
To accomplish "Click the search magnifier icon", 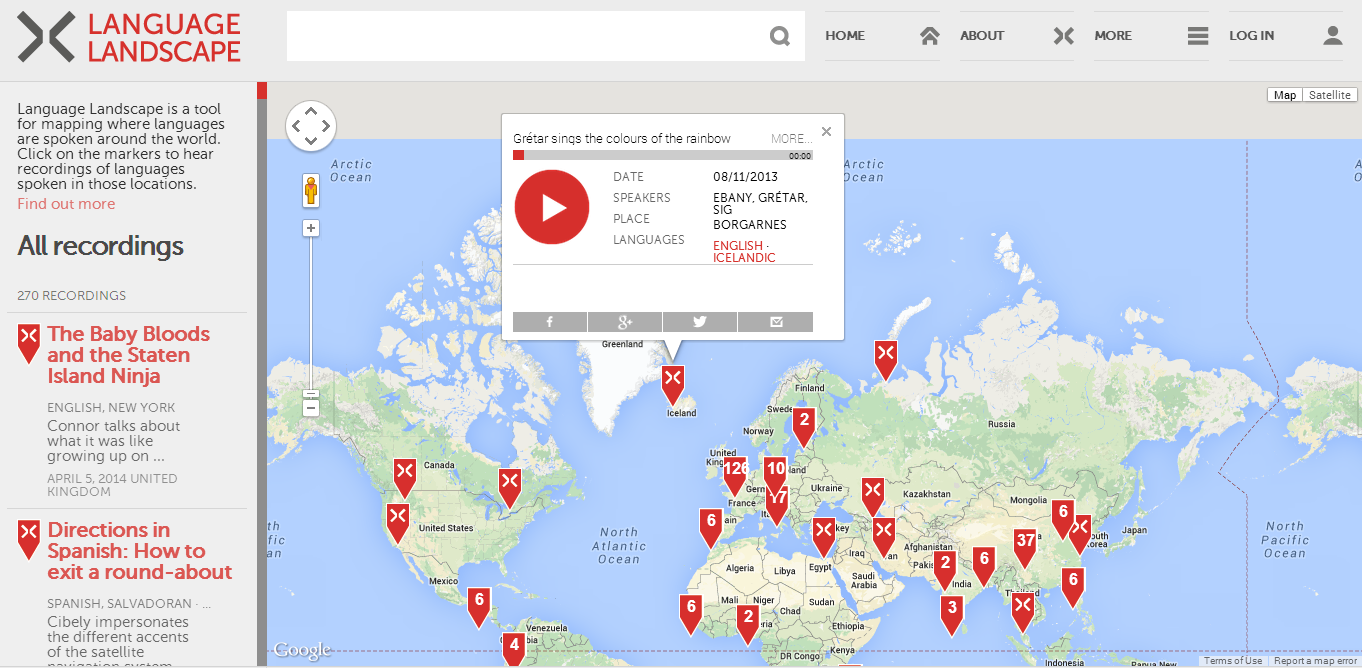I will [x=780, y=37].
